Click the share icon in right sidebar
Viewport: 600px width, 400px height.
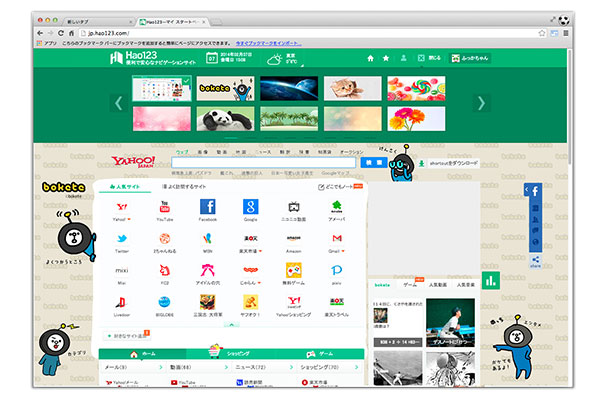535,260
